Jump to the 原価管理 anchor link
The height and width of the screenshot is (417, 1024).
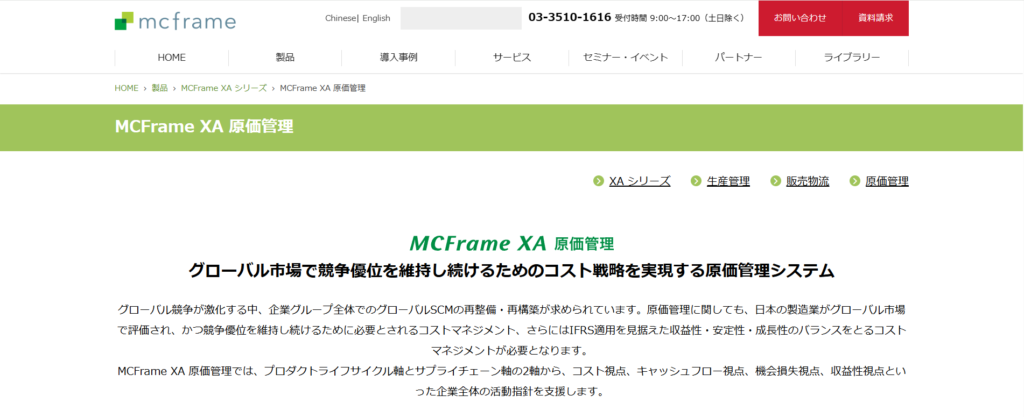[887, 181]
